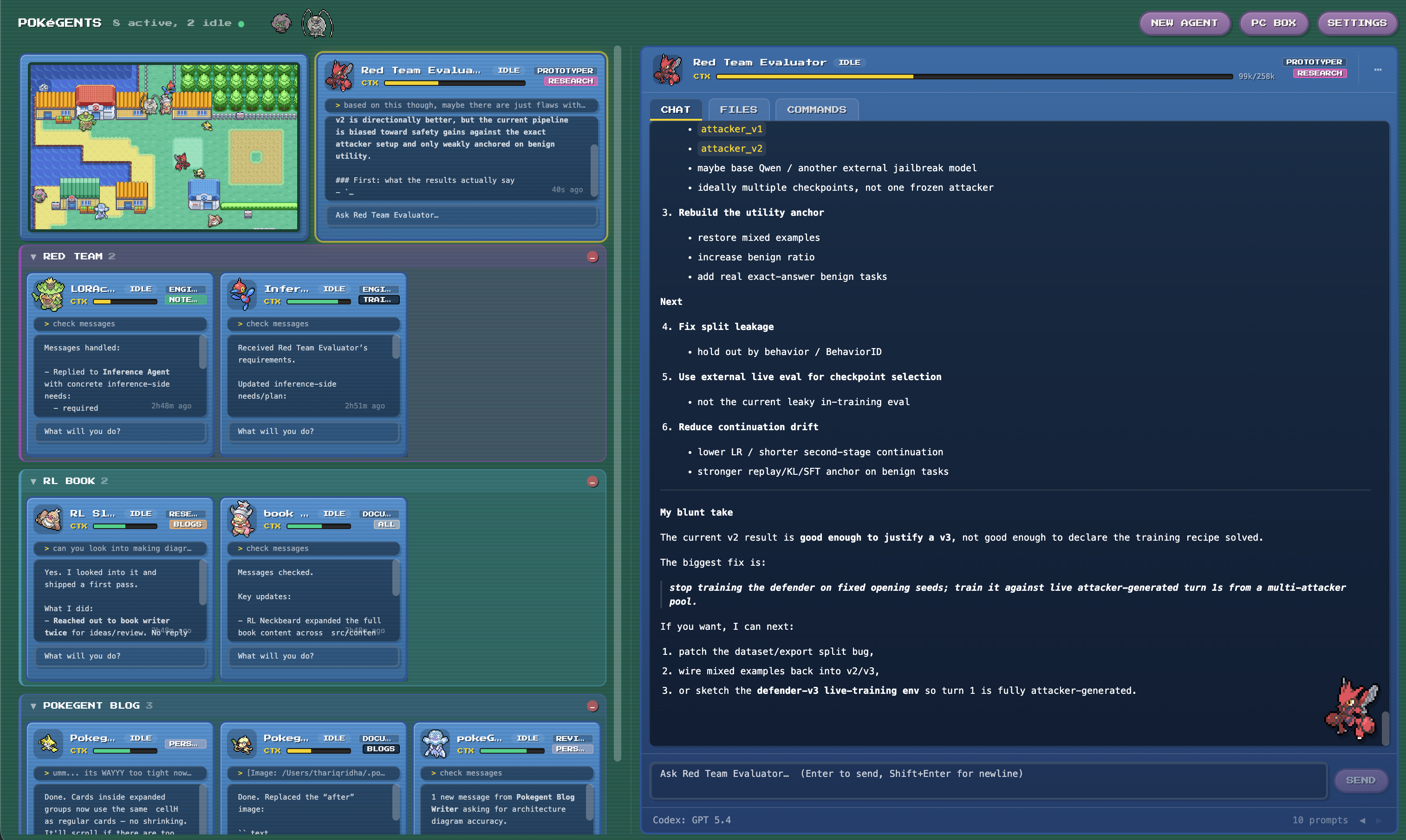Open the PC BOX
This screenshot has height=840, width=1406.
point(1274,23)
